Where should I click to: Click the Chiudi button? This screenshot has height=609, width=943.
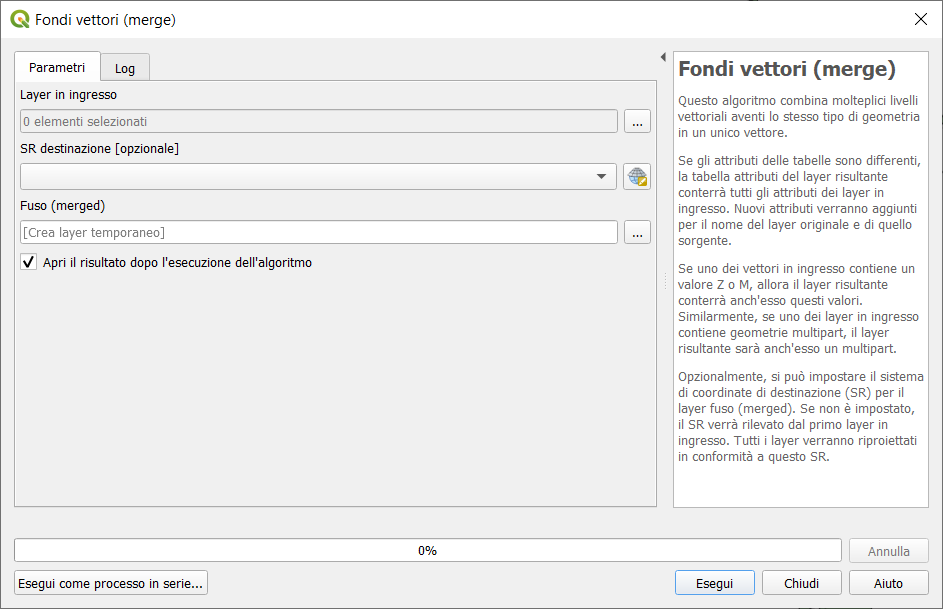pyautogui.click(x=801, y=583)
